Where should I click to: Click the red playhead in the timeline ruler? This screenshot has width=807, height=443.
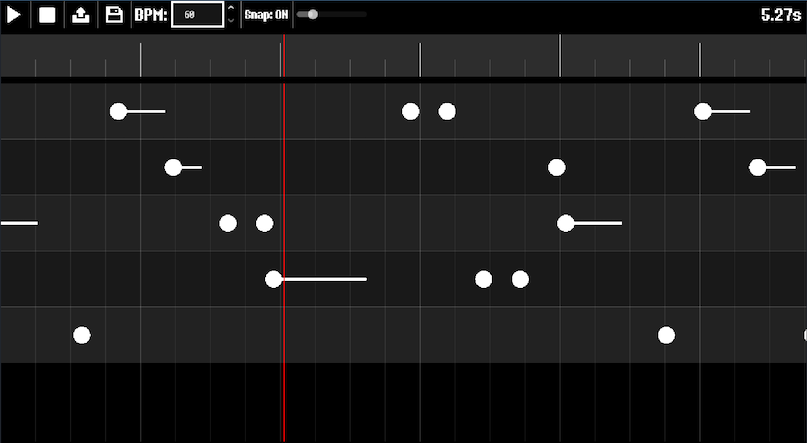284,56
